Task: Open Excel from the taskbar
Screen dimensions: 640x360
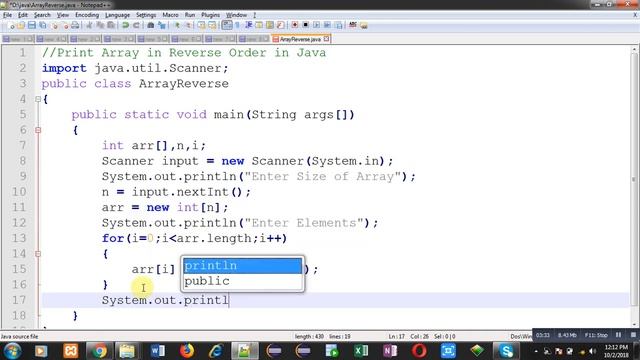Action: 361,351
